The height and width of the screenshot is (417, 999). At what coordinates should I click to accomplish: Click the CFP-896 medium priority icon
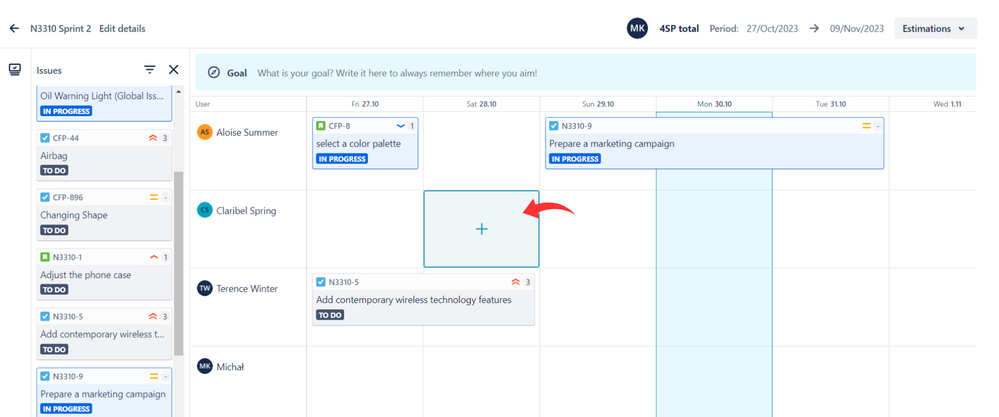tap(154, 197)
